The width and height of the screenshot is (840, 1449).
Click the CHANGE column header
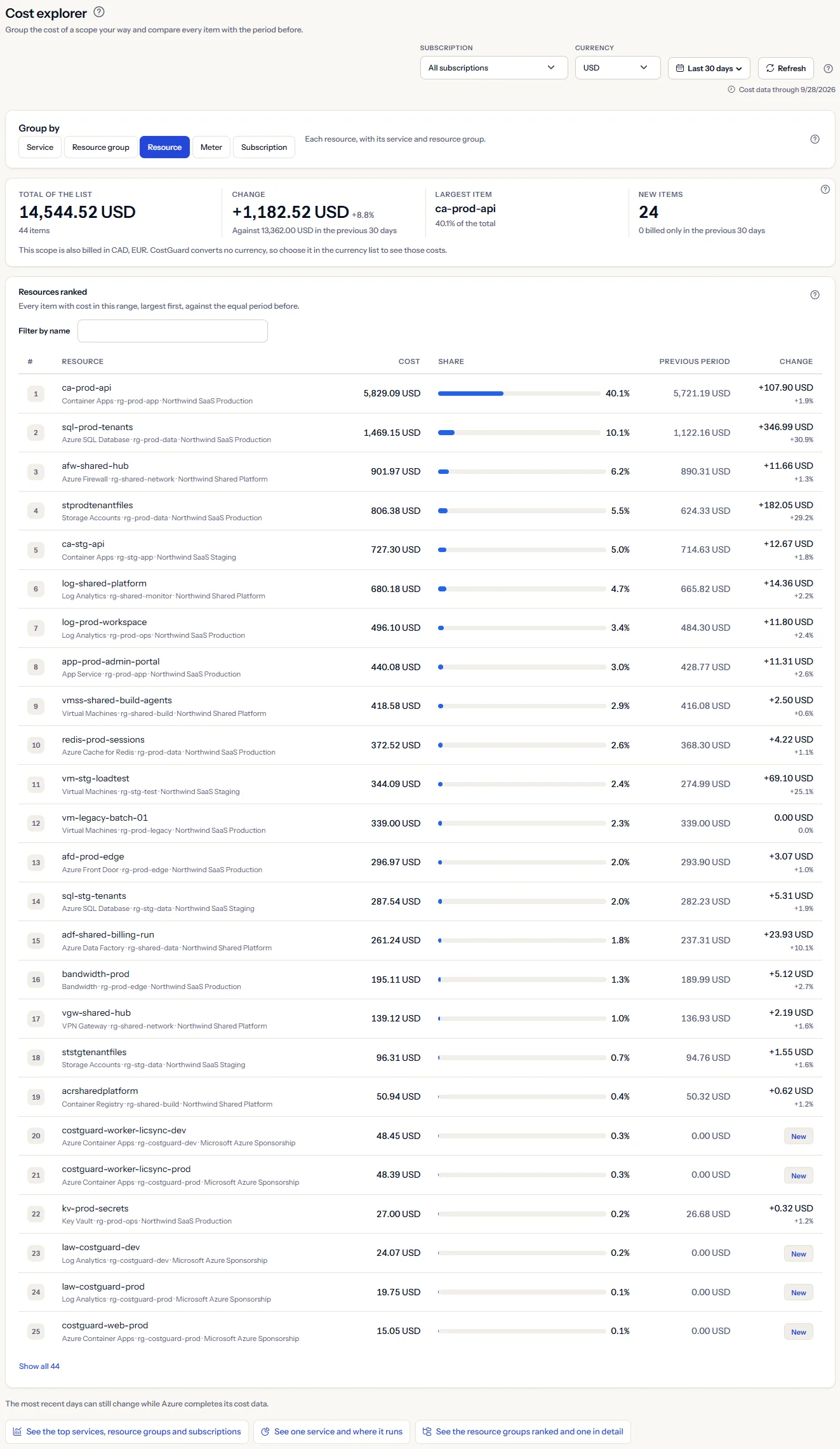pyautogui.click(x=796, y=362)
